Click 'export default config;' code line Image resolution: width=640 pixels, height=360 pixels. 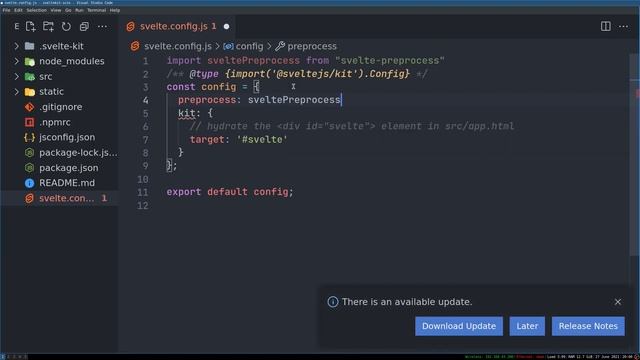coord(230,192)
